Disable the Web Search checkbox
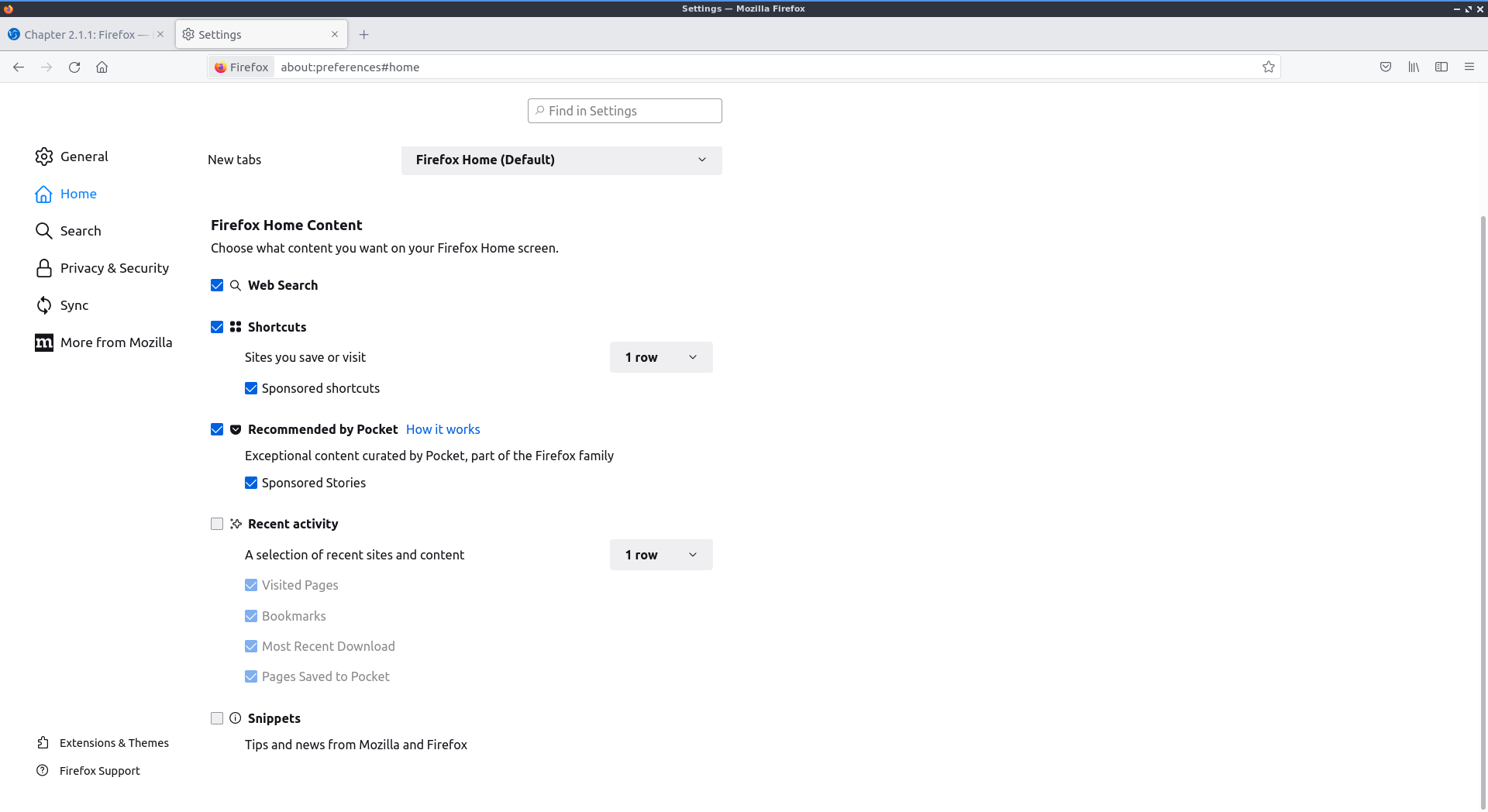The image size is (1488, 812). tap(217, 285)
